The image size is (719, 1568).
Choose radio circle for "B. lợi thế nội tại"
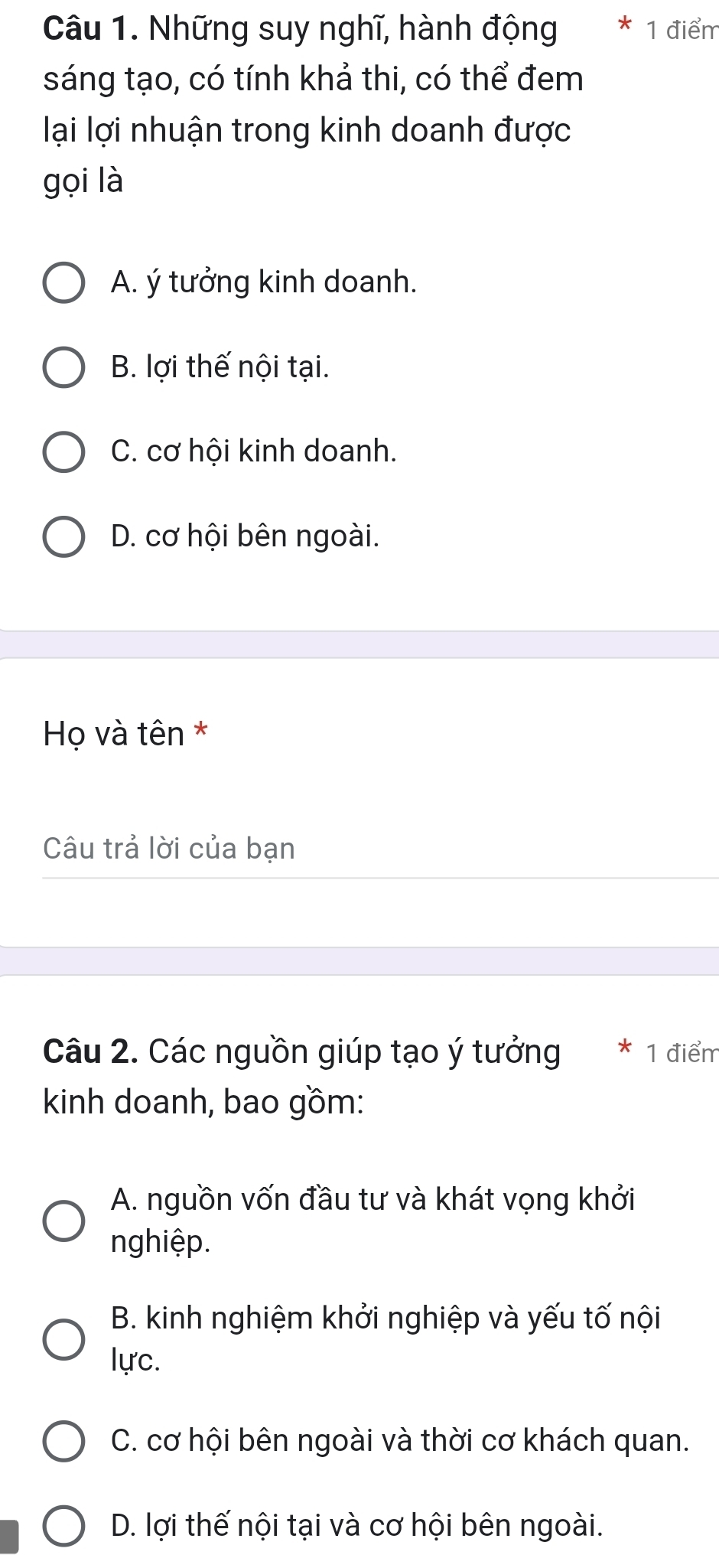coord(63,368)
